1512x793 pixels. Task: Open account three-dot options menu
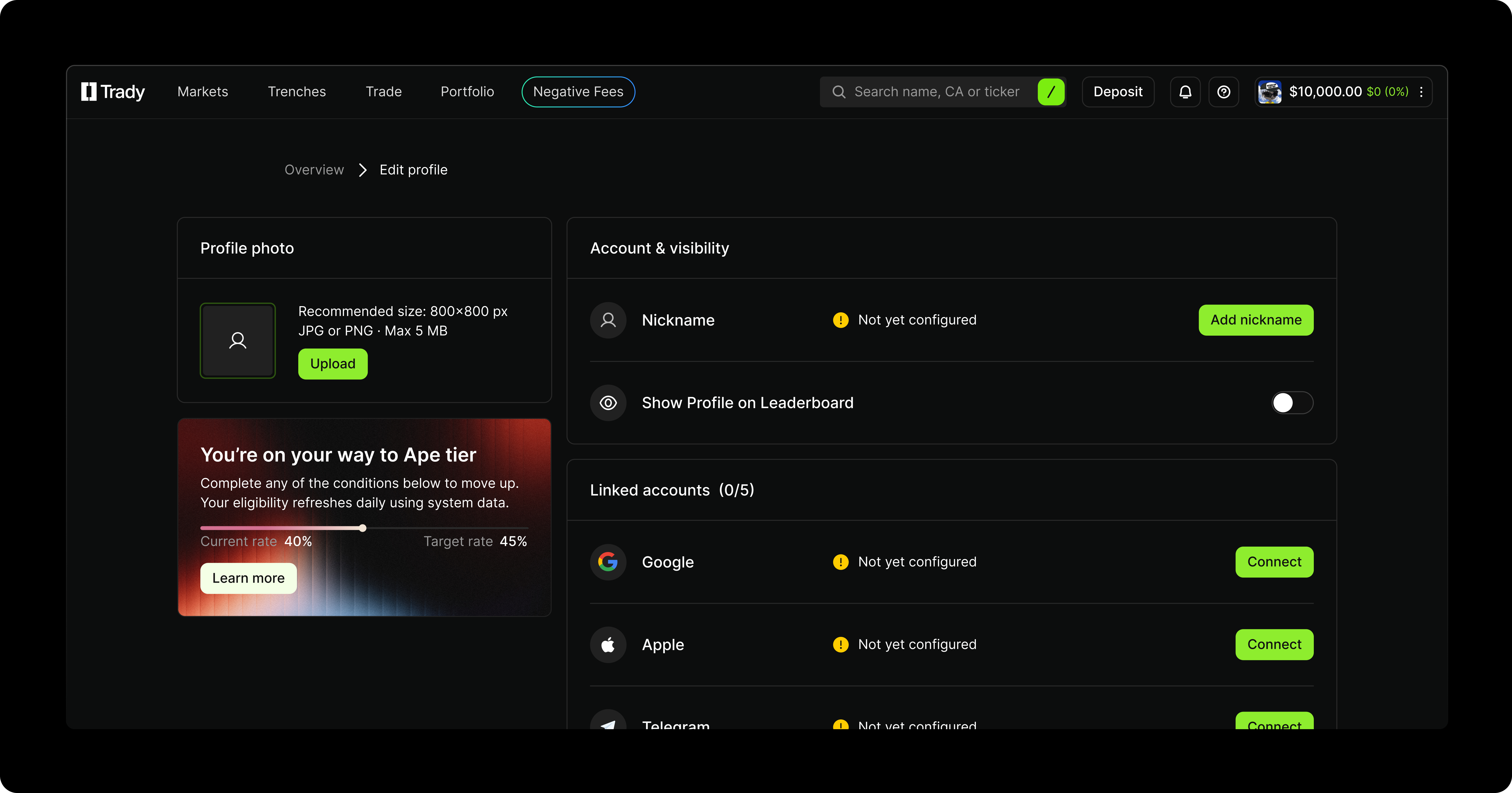[x=1421, y=92]
